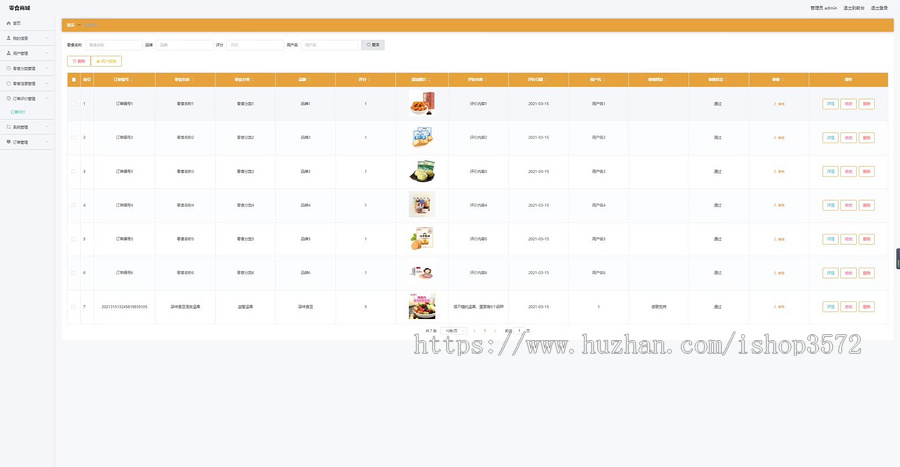Click the pagination go-to page number input
This screenshot has width=900, height=467.
(519, 331)
